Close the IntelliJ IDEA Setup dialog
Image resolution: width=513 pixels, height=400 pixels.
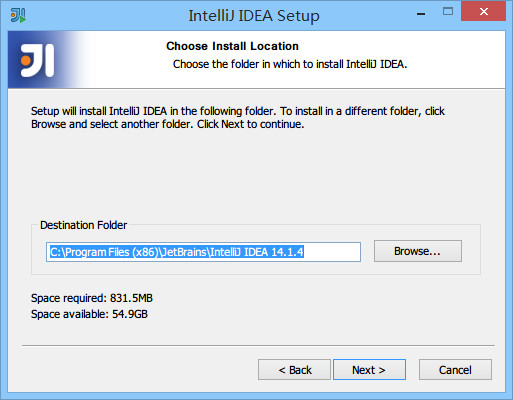click(x=483, y=12)
